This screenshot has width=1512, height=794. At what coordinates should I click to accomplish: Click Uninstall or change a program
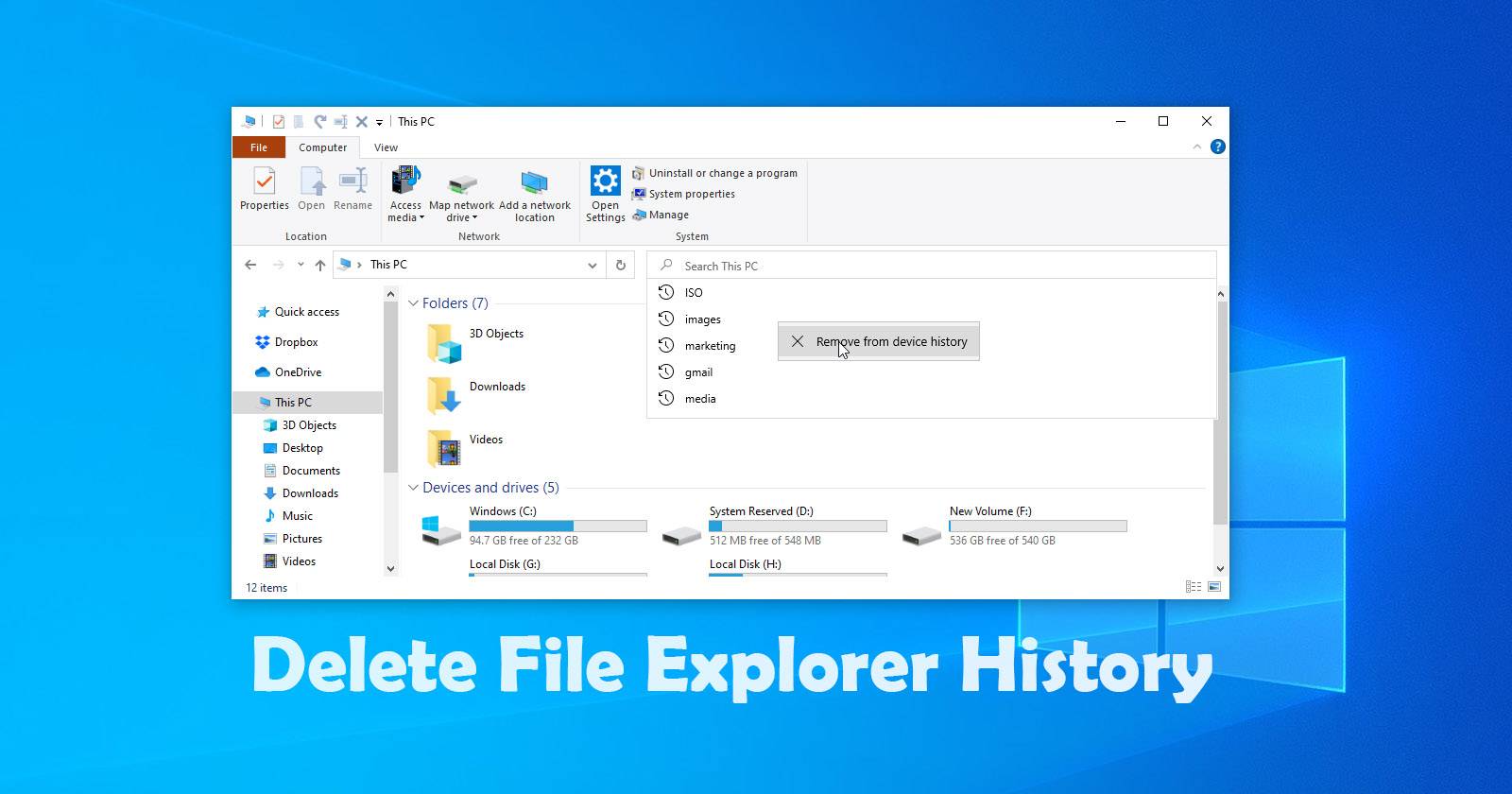[x=722, y=173]
